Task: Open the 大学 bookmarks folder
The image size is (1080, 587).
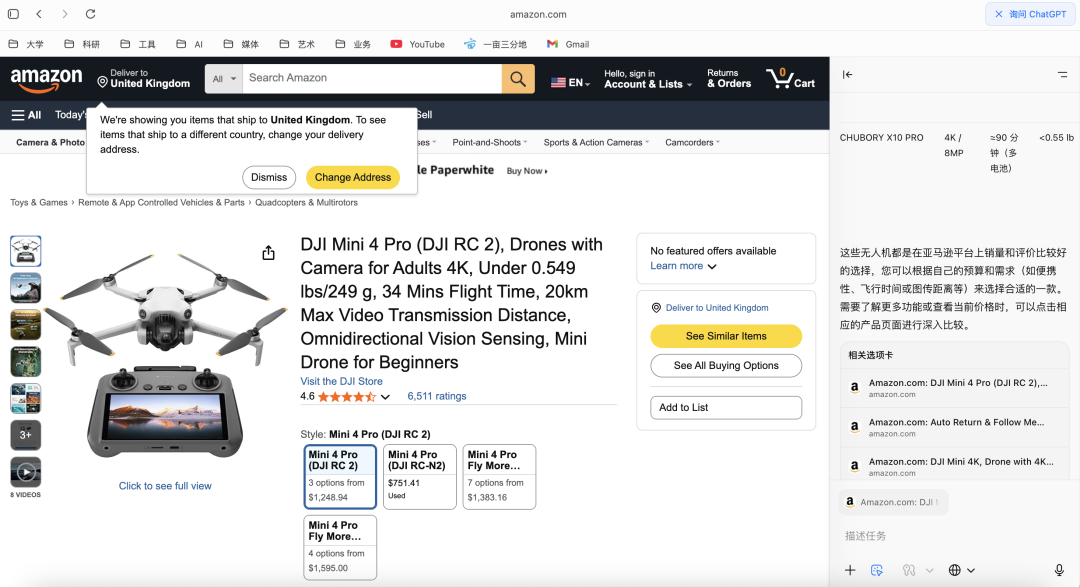Action: 26,44
